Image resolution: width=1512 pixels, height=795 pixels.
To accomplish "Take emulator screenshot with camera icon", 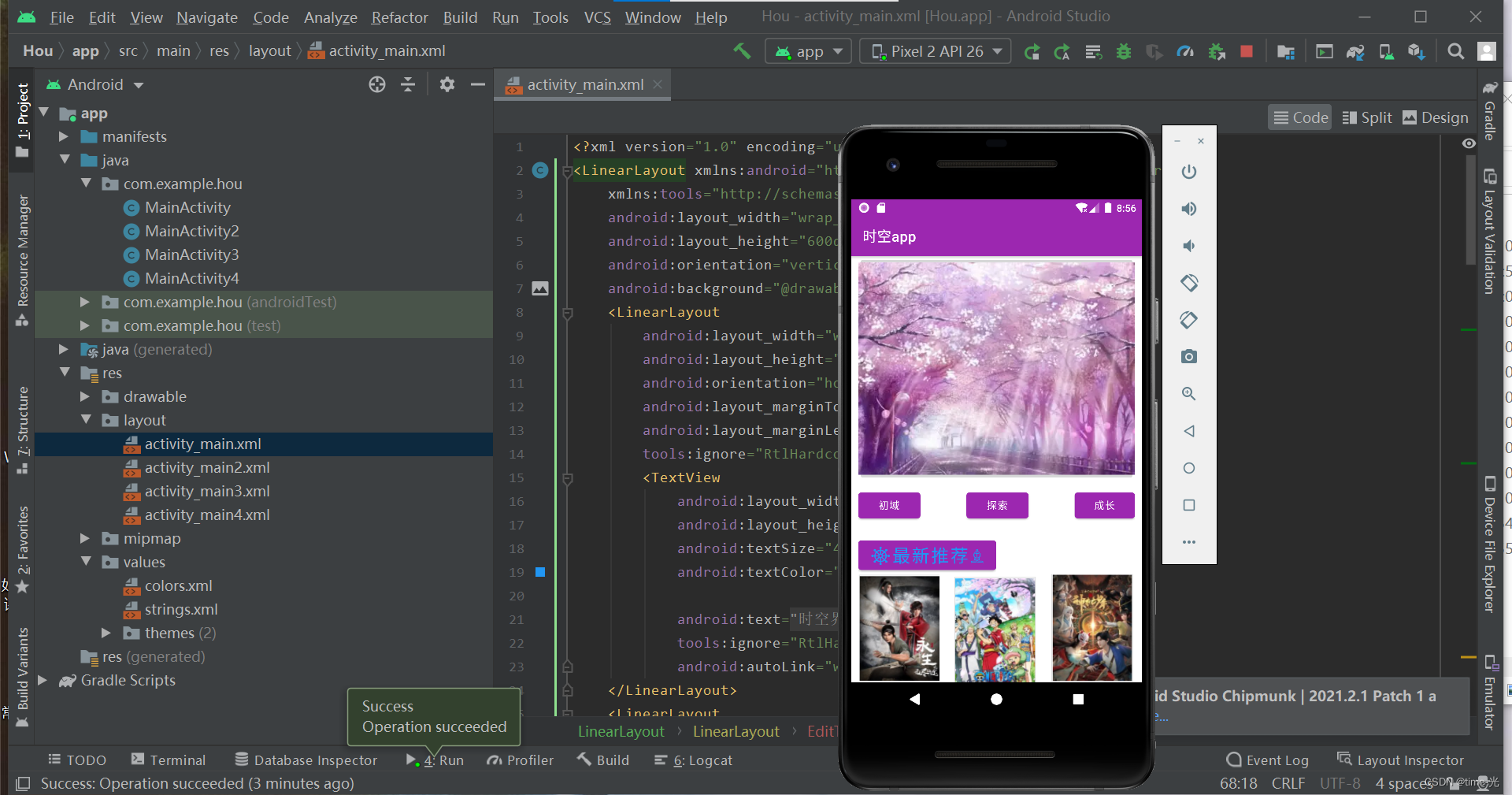I will [x=1189, y=357].
